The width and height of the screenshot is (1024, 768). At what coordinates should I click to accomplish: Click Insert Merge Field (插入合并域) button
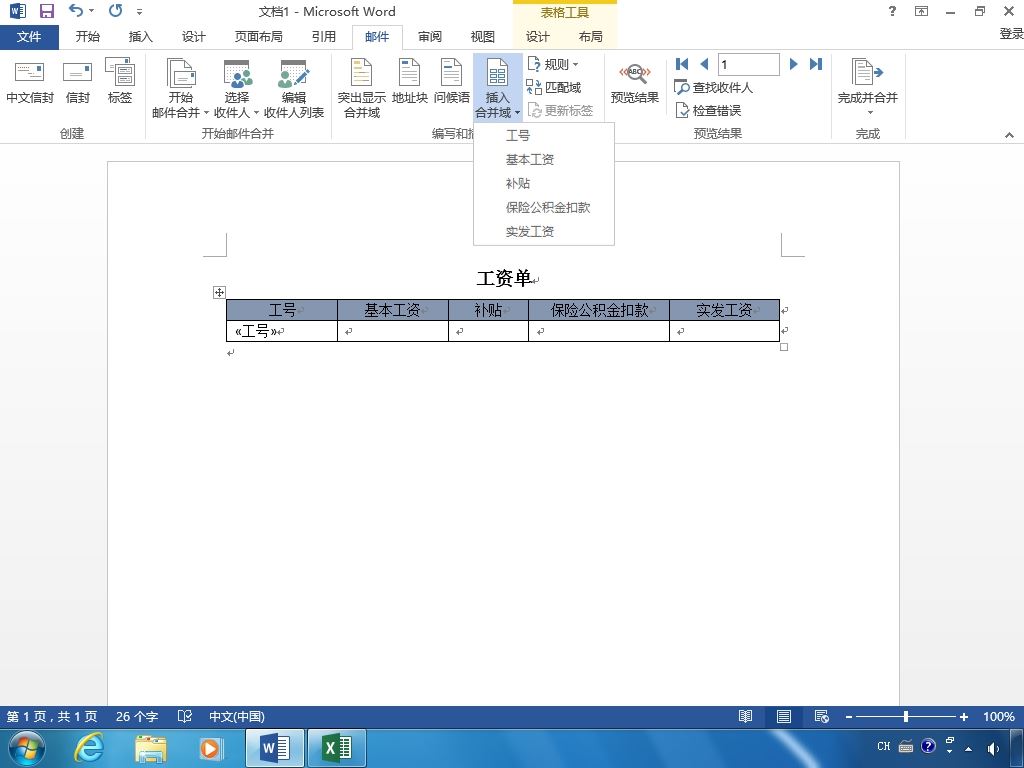point(497,88)
